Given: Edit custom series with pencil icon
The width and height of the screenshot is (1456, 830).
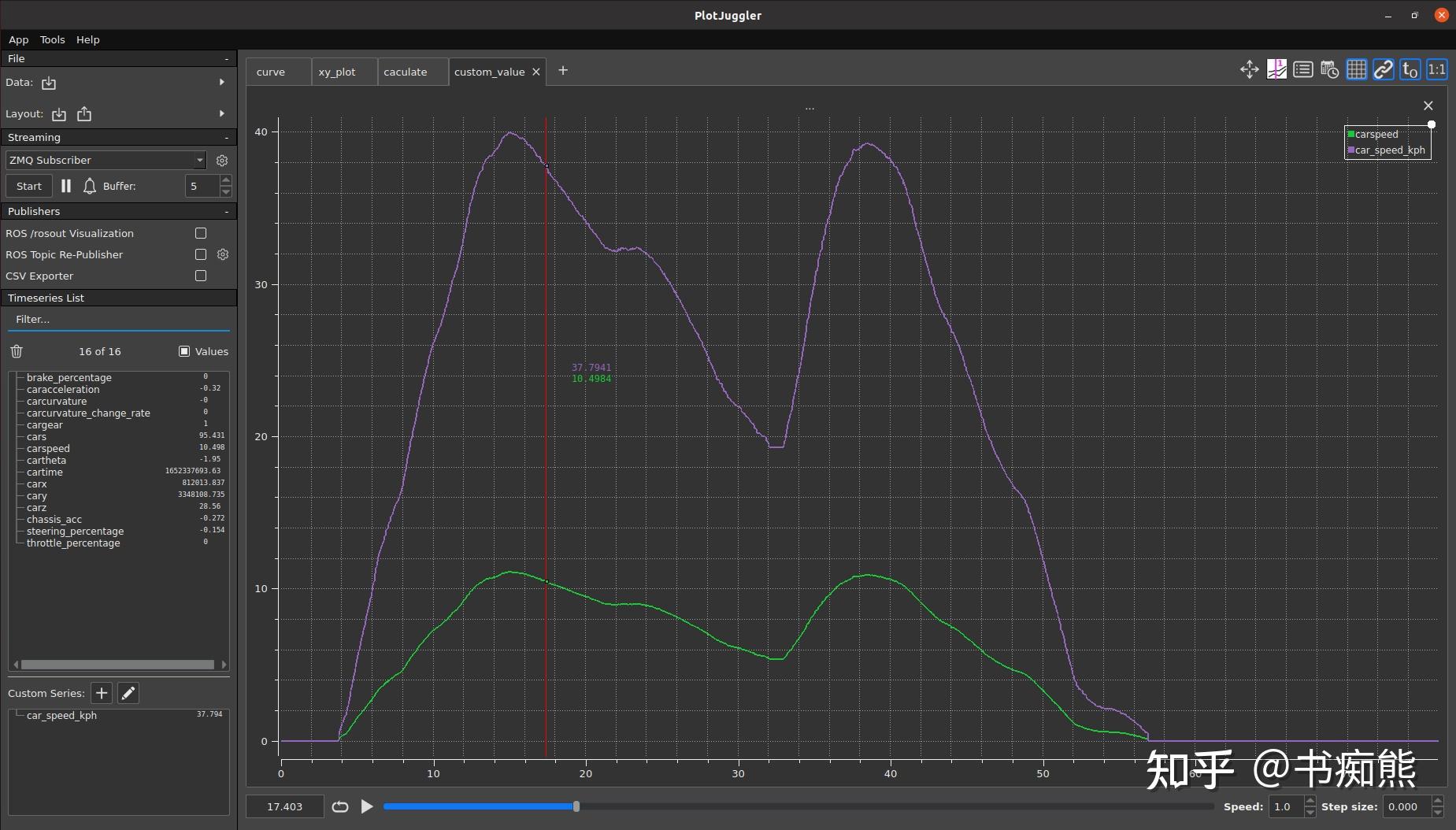Looking at the screenshot, I should [x=128, y=693].
